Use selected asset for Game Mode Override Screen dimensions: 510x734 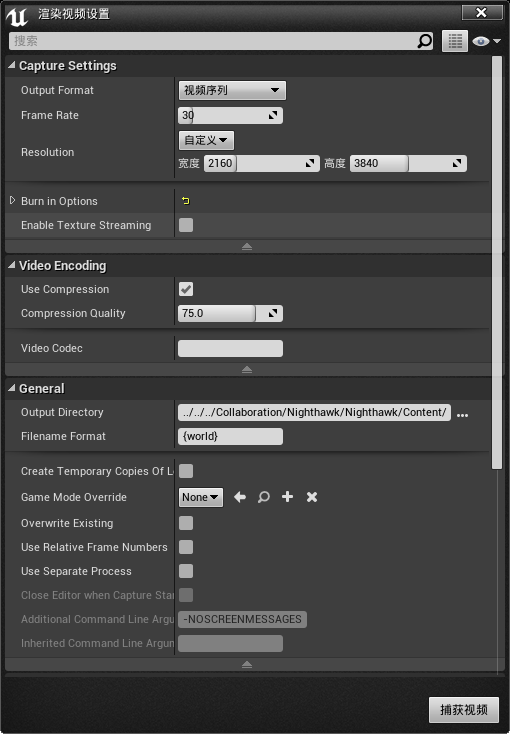click(x=240, y=497)
